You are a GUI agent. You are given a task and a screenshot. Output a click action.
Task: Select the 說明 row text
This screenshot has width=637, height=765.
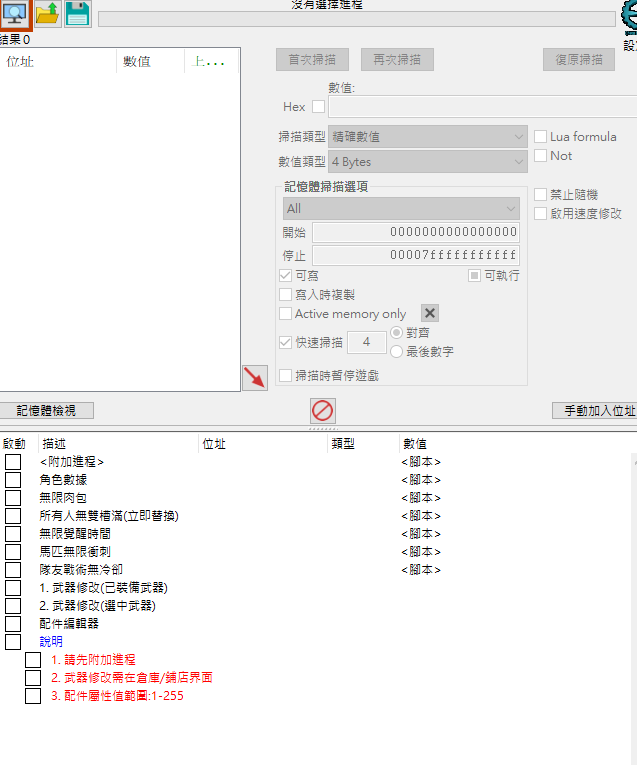tap(51, 642)
